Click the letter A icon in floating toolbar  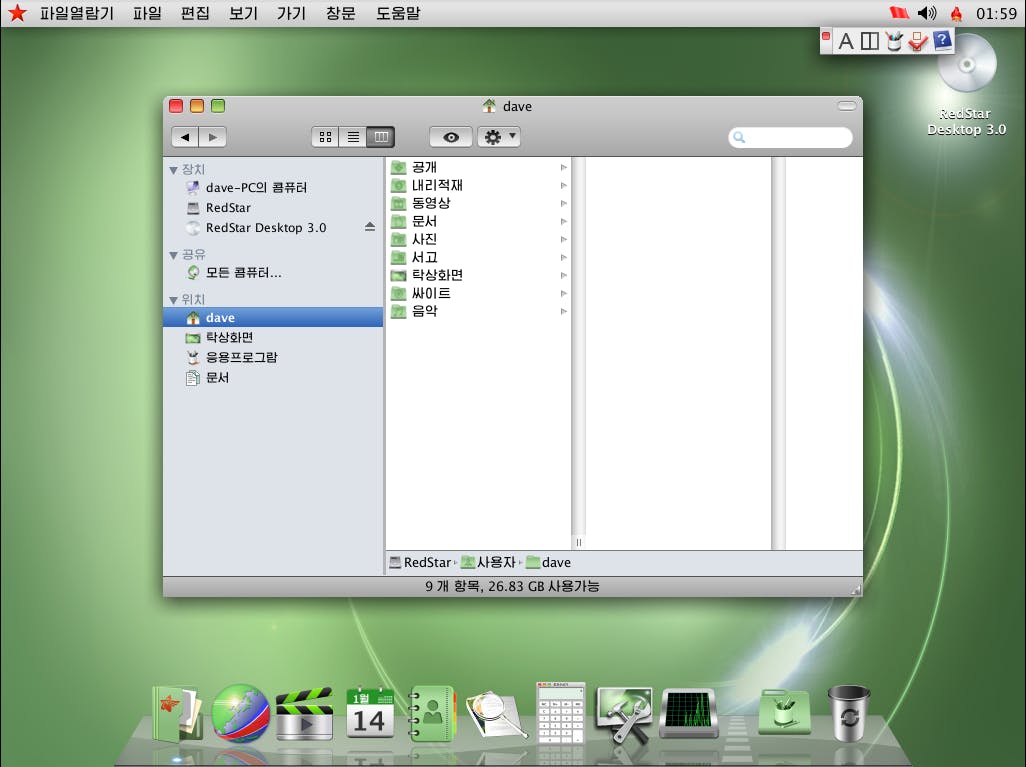[x=845, y=41]
